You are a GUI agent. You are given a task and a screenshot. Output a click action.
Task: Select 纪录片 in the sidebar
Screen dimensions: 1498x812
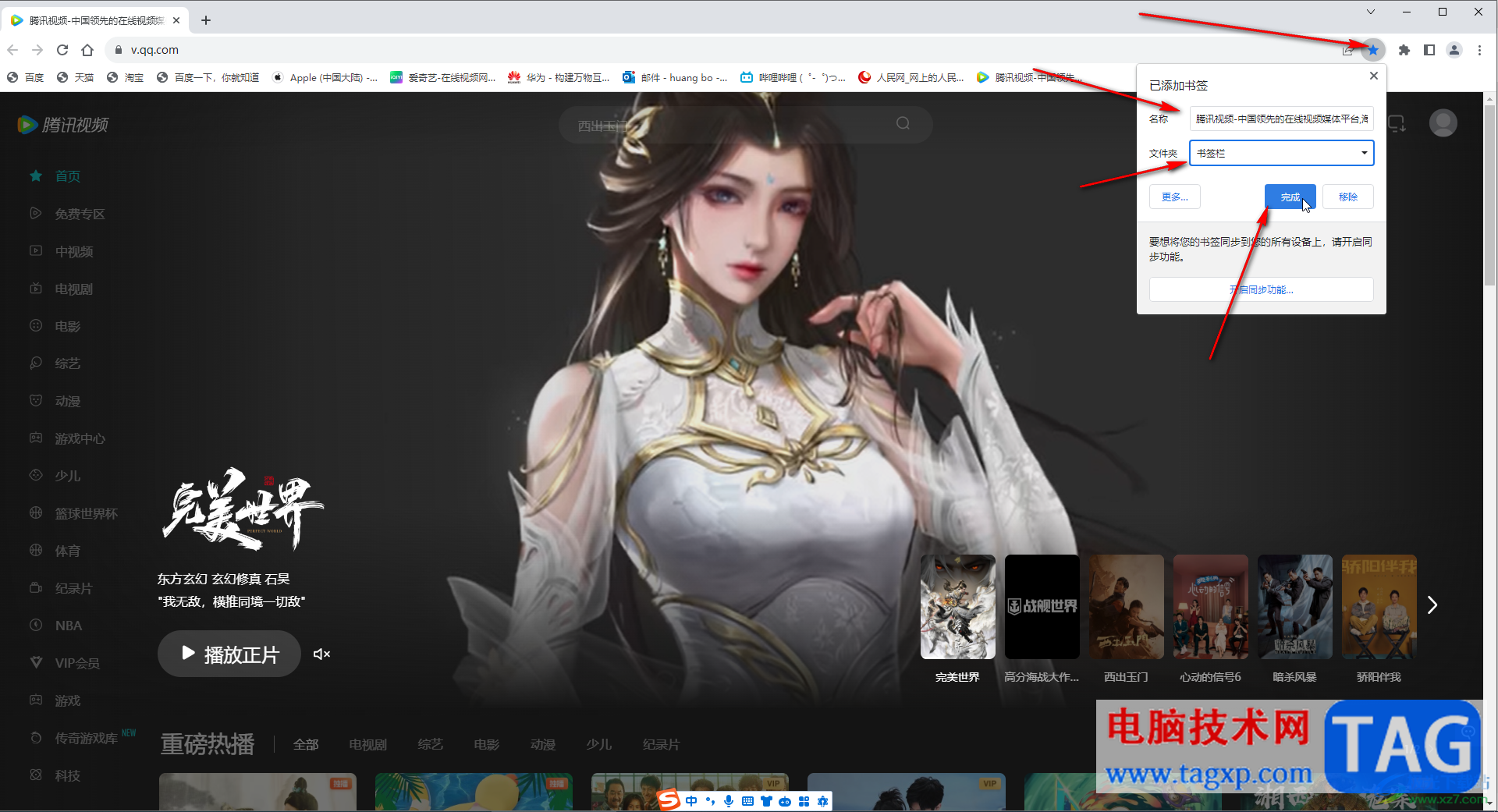click(x=62, y=588)
